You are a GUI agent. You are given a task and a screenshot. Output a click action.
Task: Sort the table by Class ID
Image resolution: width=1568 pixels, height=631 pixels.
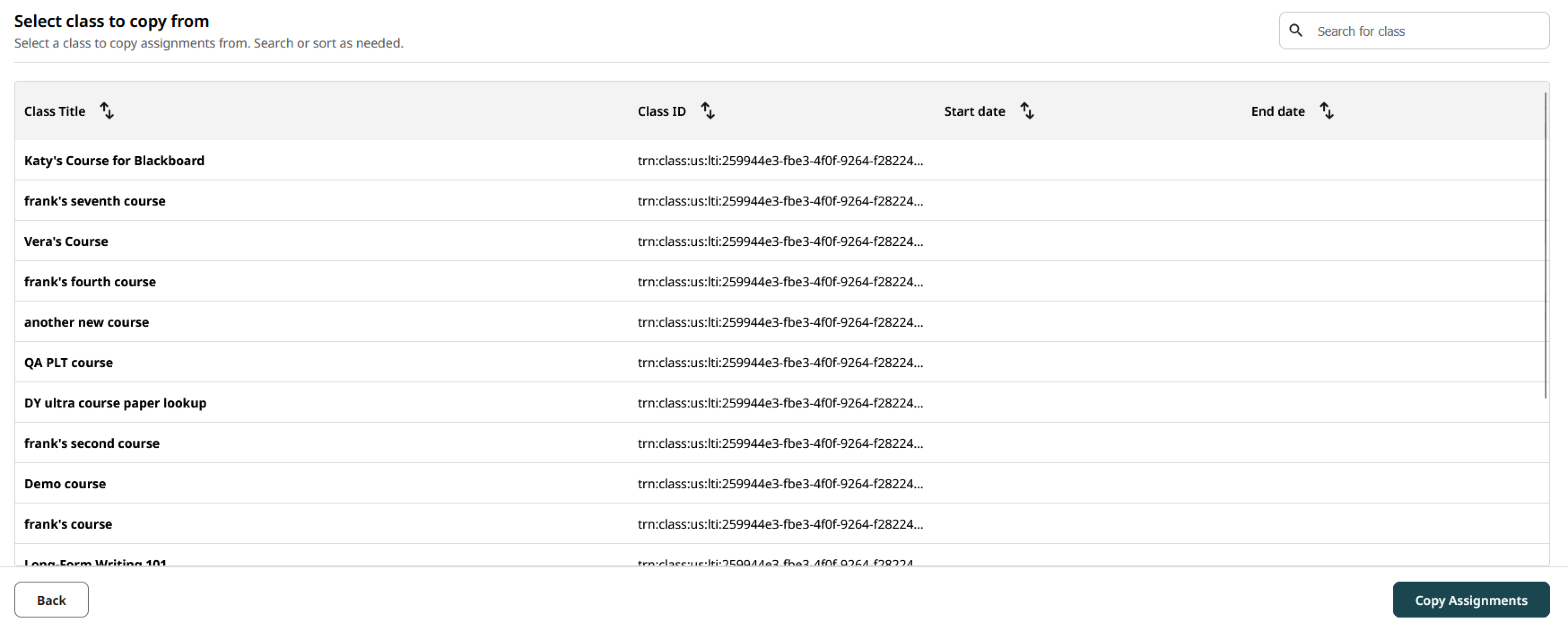pyautogui.click(x=707, y=111)
